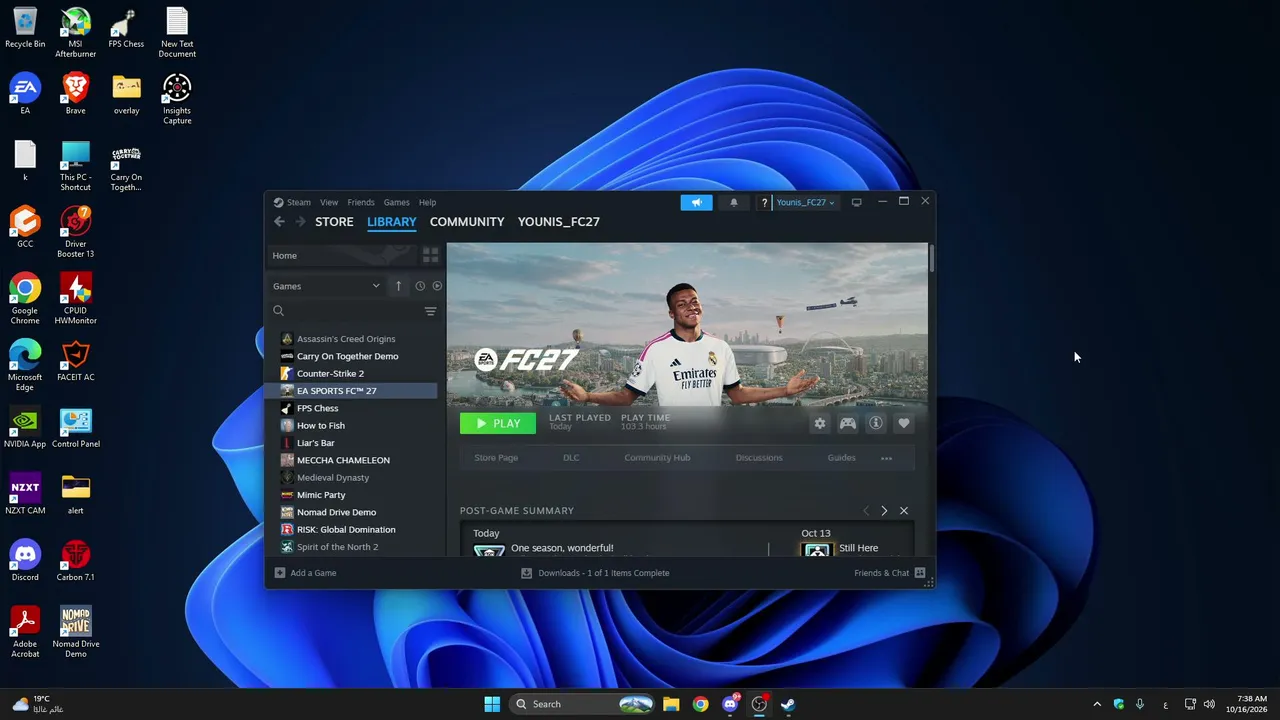Open the Steam help question mark
The width and height of the screenshot is (1280, 720).
click(764, 203)
